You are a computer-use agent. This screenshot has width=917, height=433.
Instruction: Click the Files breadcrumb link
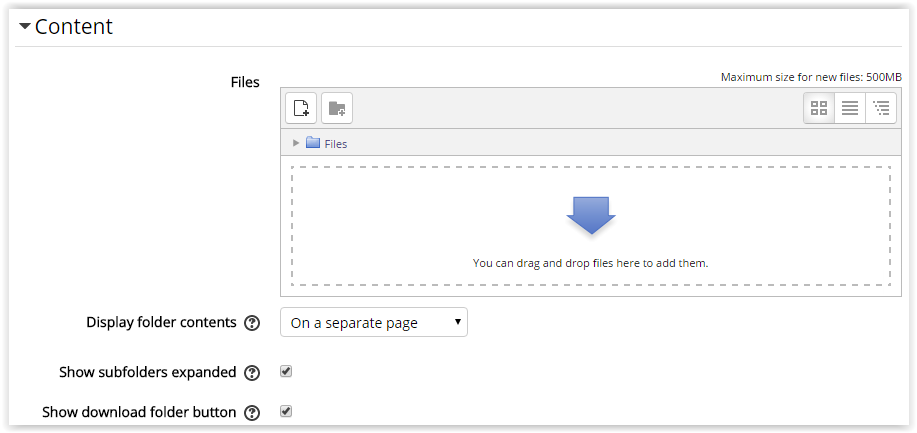336,144
